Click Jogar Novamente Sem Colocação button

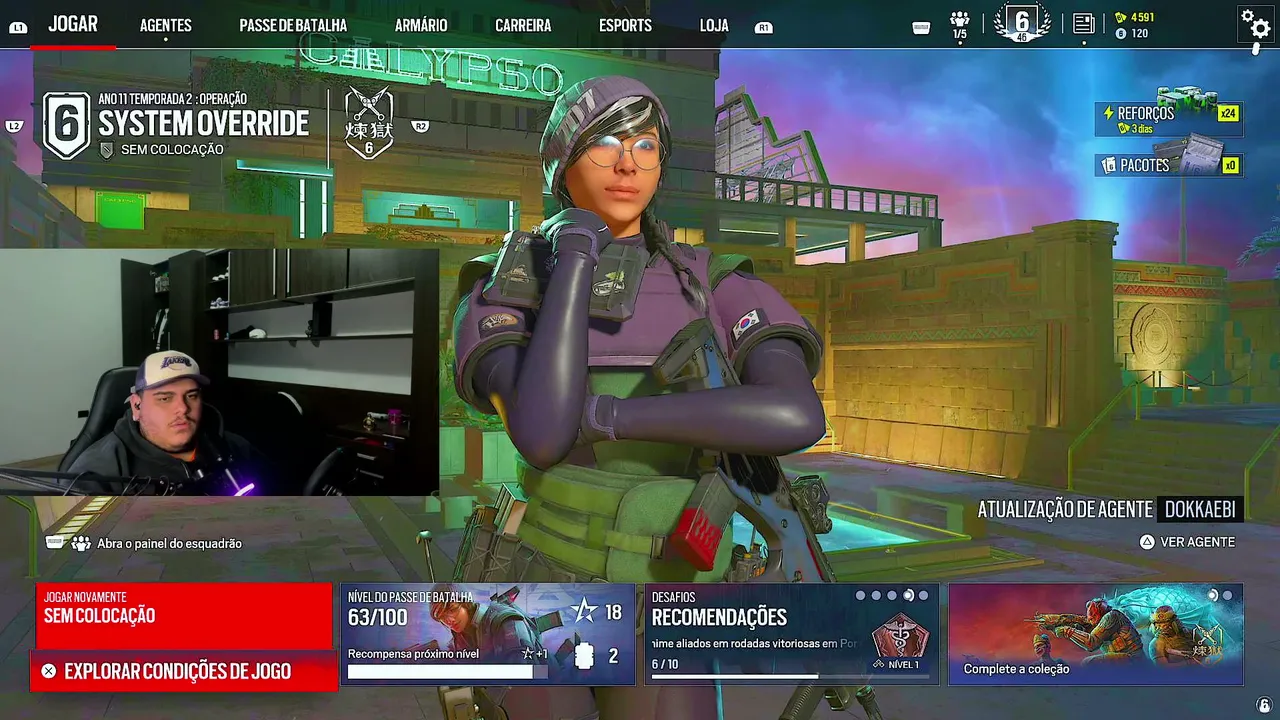pyautogui.click(x=184, y=616)
